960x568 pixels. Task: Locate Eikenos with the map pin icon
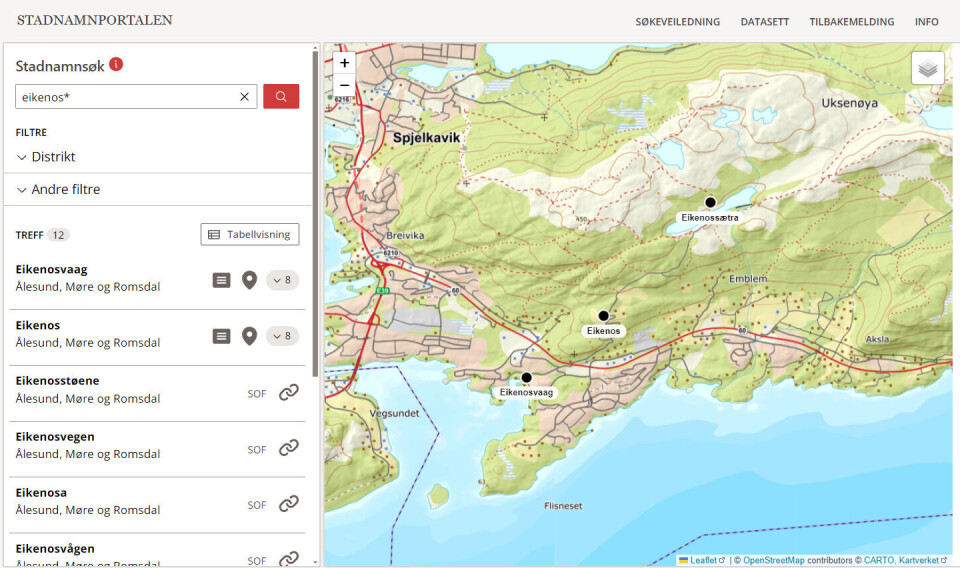pos(250,336)
